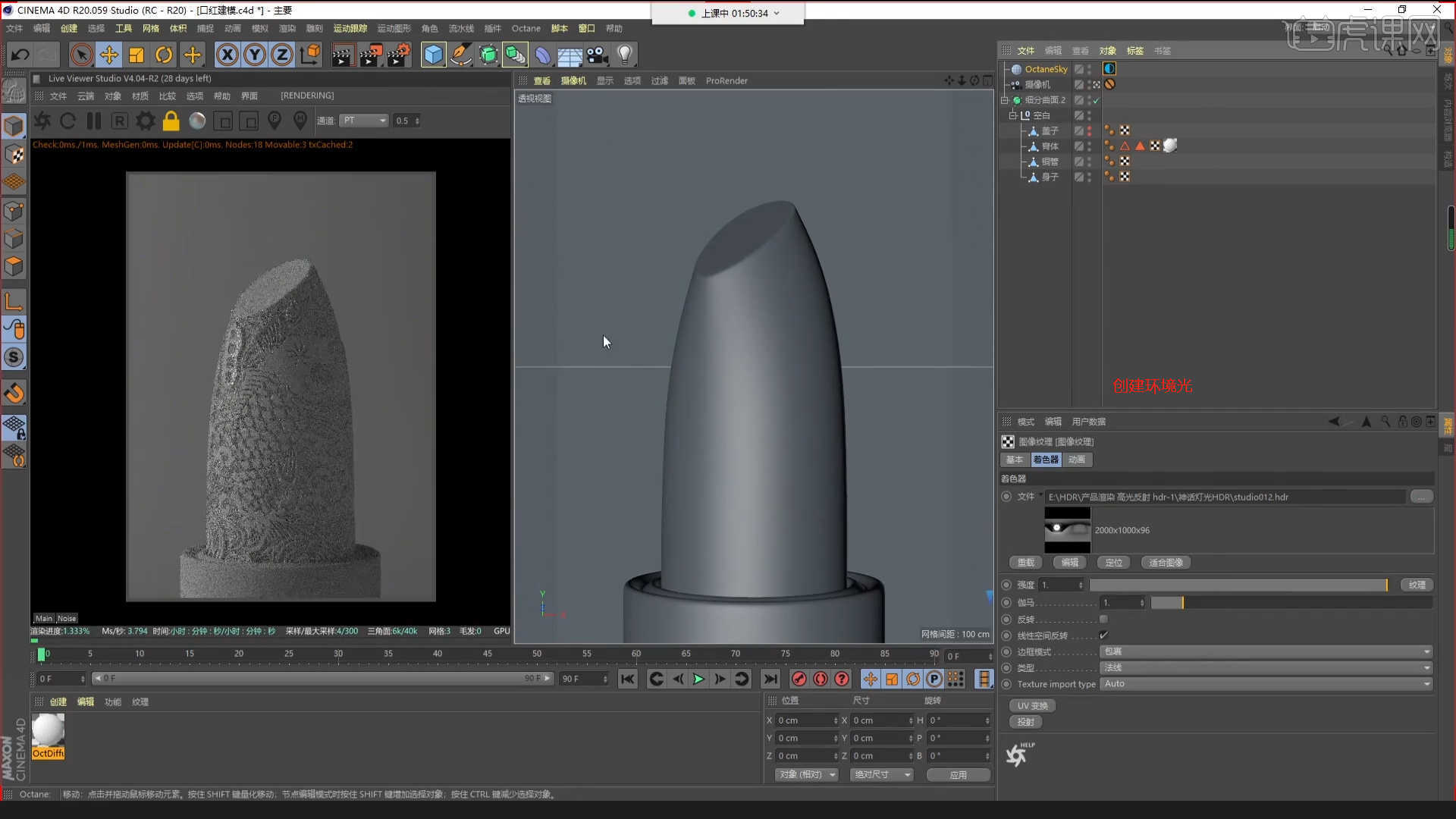The width and height of the screenshot is (1456, 819).
Task: Collapse the 细分曲面.2 tree node
Action: (1005, 99)
